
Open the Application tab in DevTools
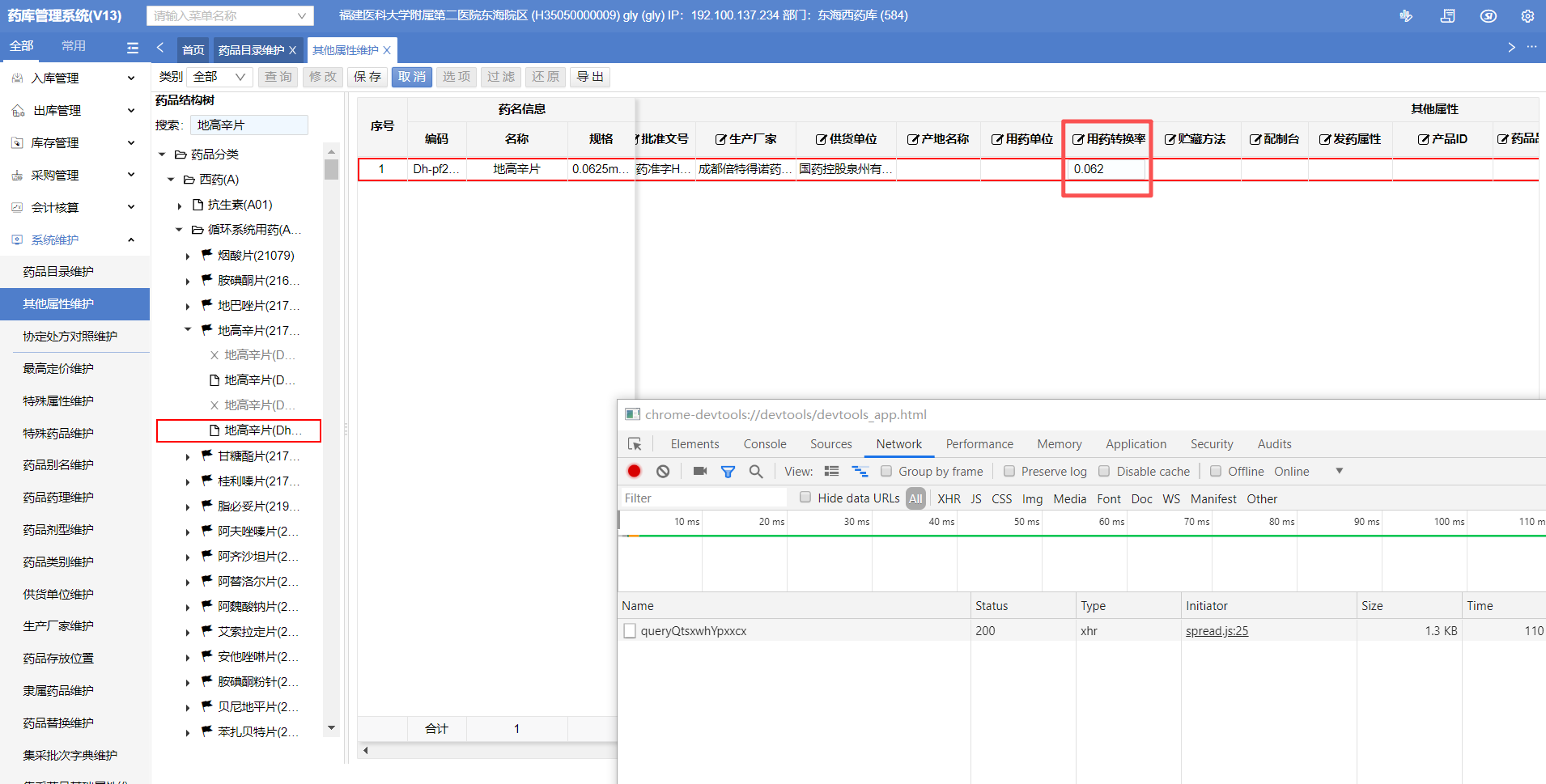(1136, 444)
